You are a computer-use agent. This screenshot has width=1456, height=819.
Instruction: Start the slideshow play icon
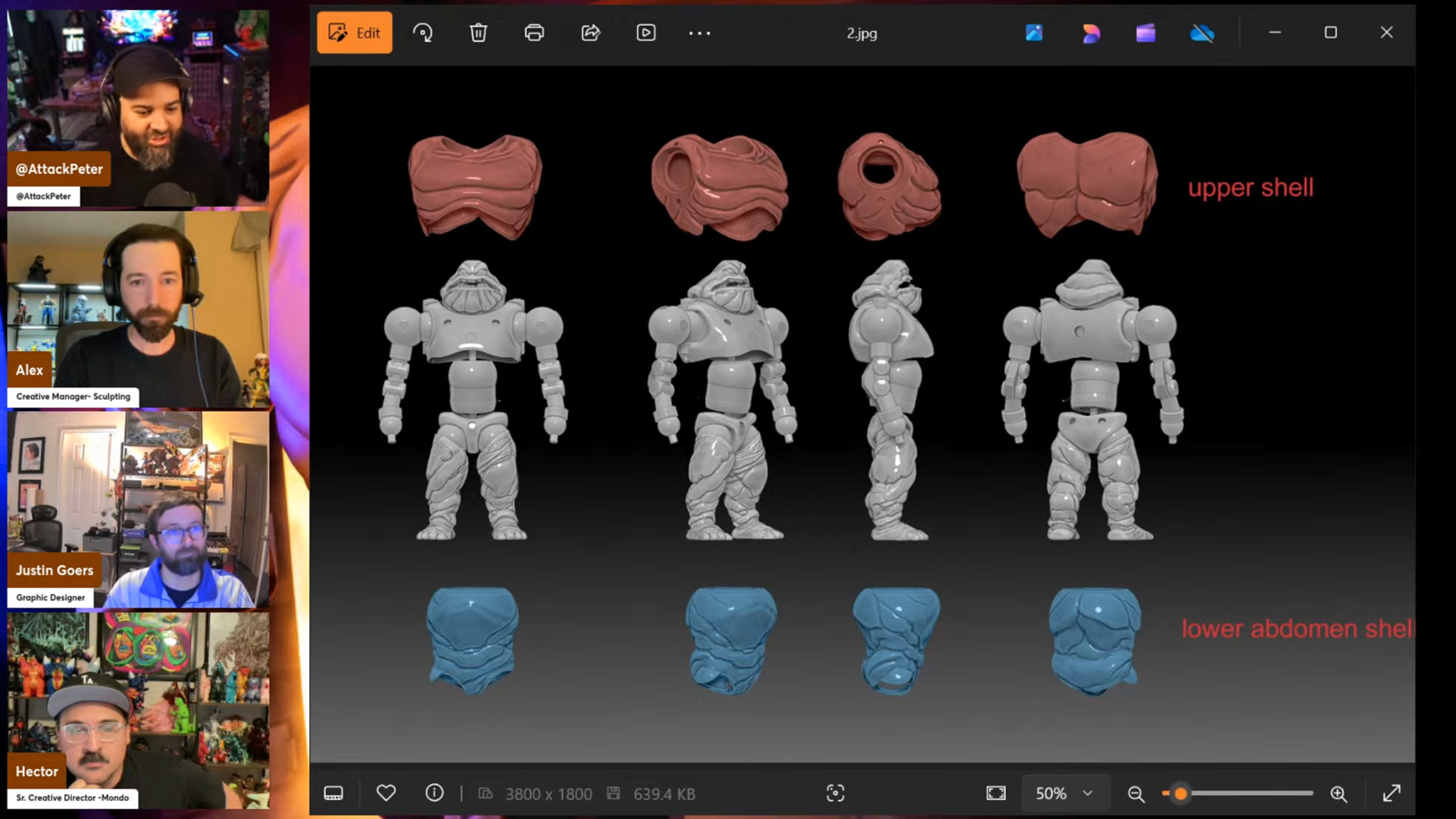pos(646,33)
